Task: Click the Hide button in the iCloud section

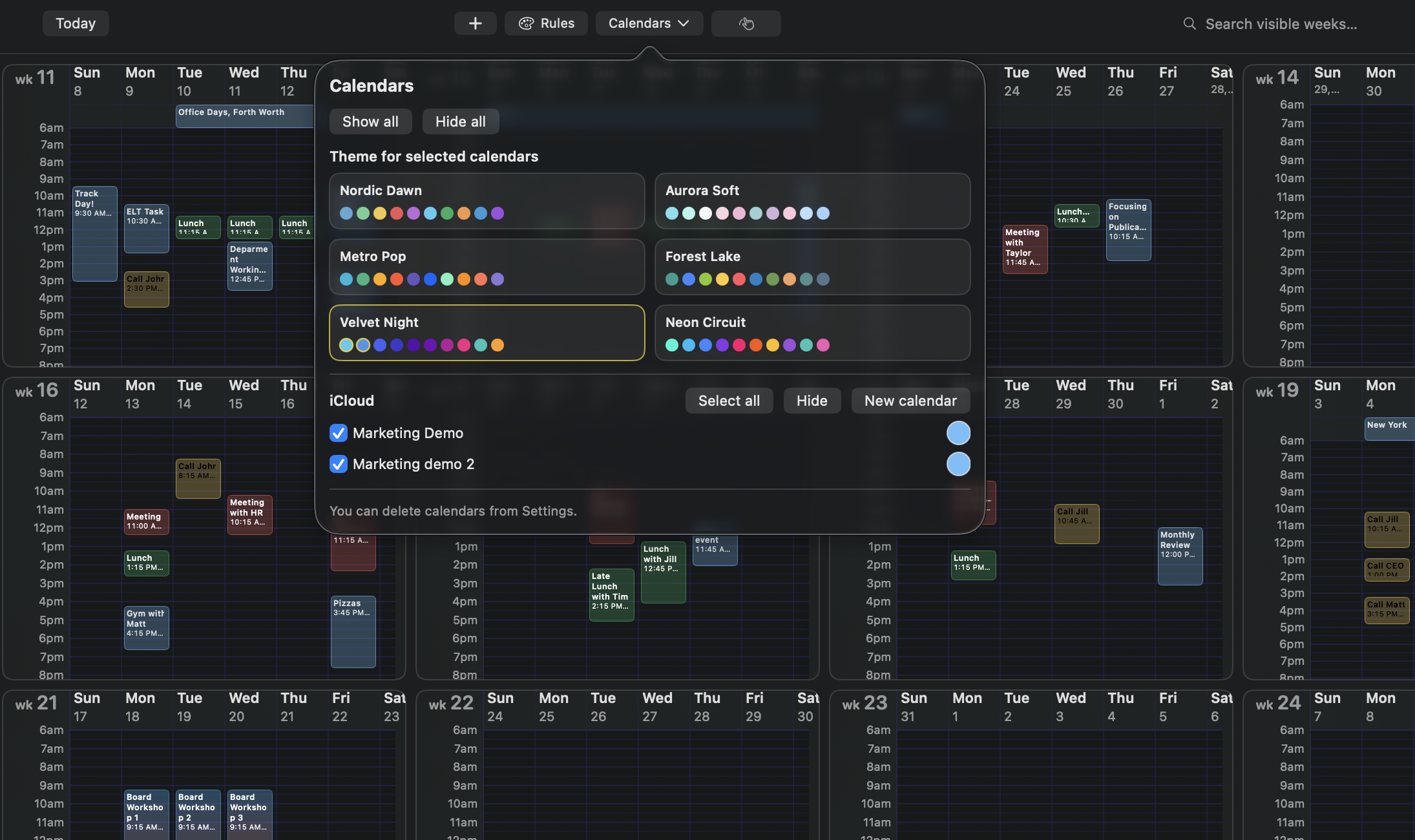Action: click(812, 401)
